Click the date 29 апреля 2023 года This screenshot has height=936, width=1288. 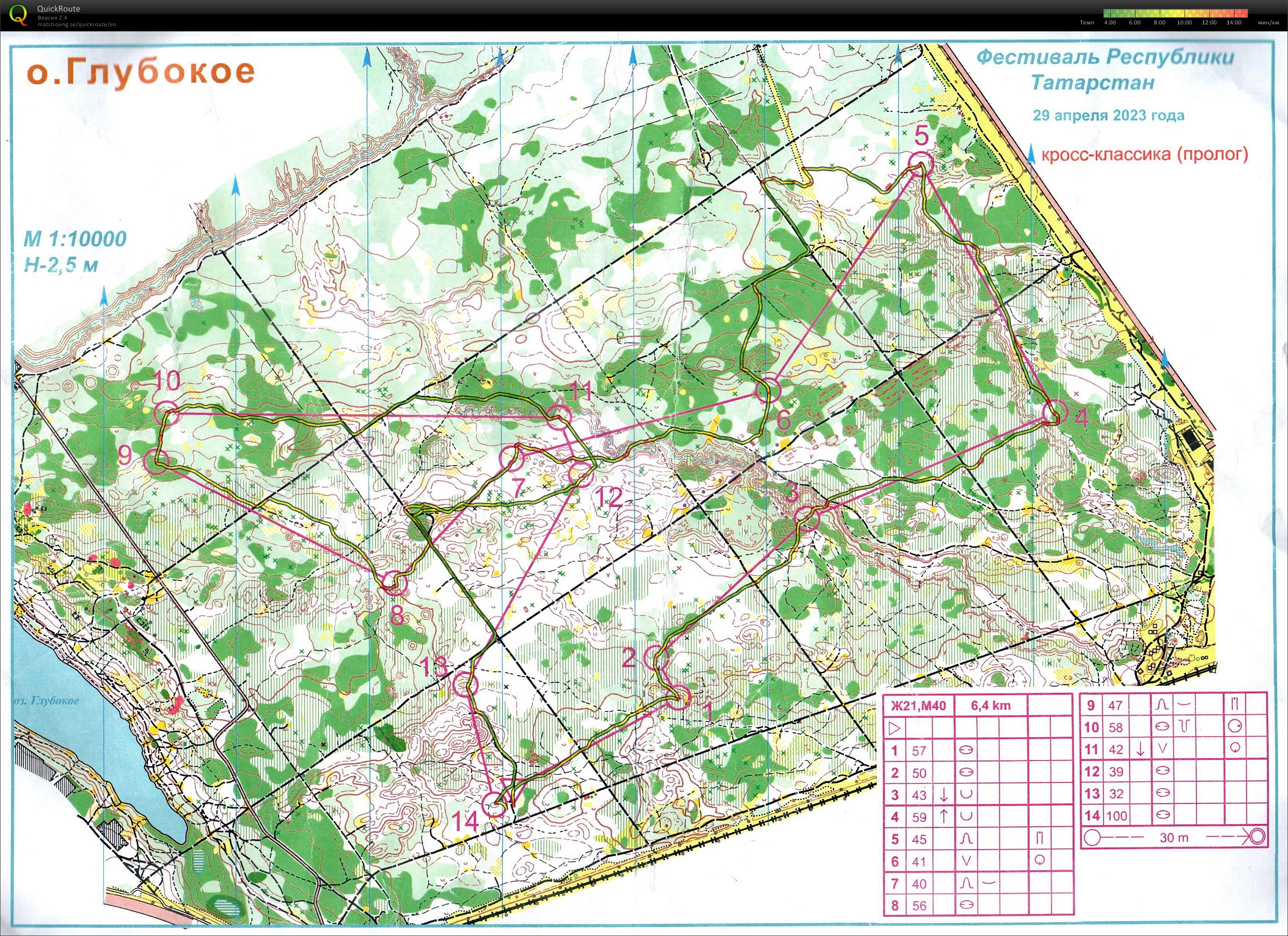tap(1109, 115)
